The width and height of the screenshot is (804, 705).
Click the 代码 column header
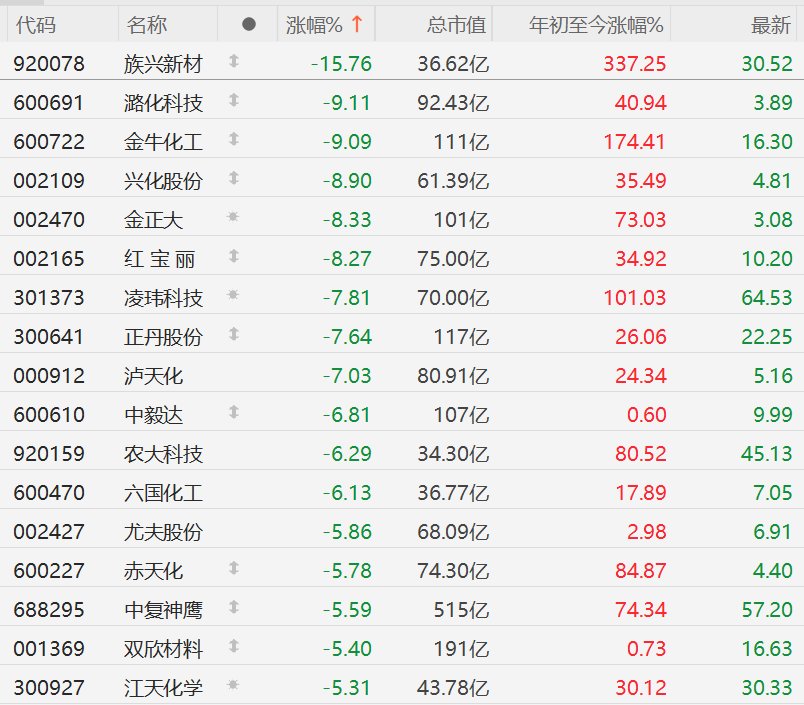click(36, 25)
